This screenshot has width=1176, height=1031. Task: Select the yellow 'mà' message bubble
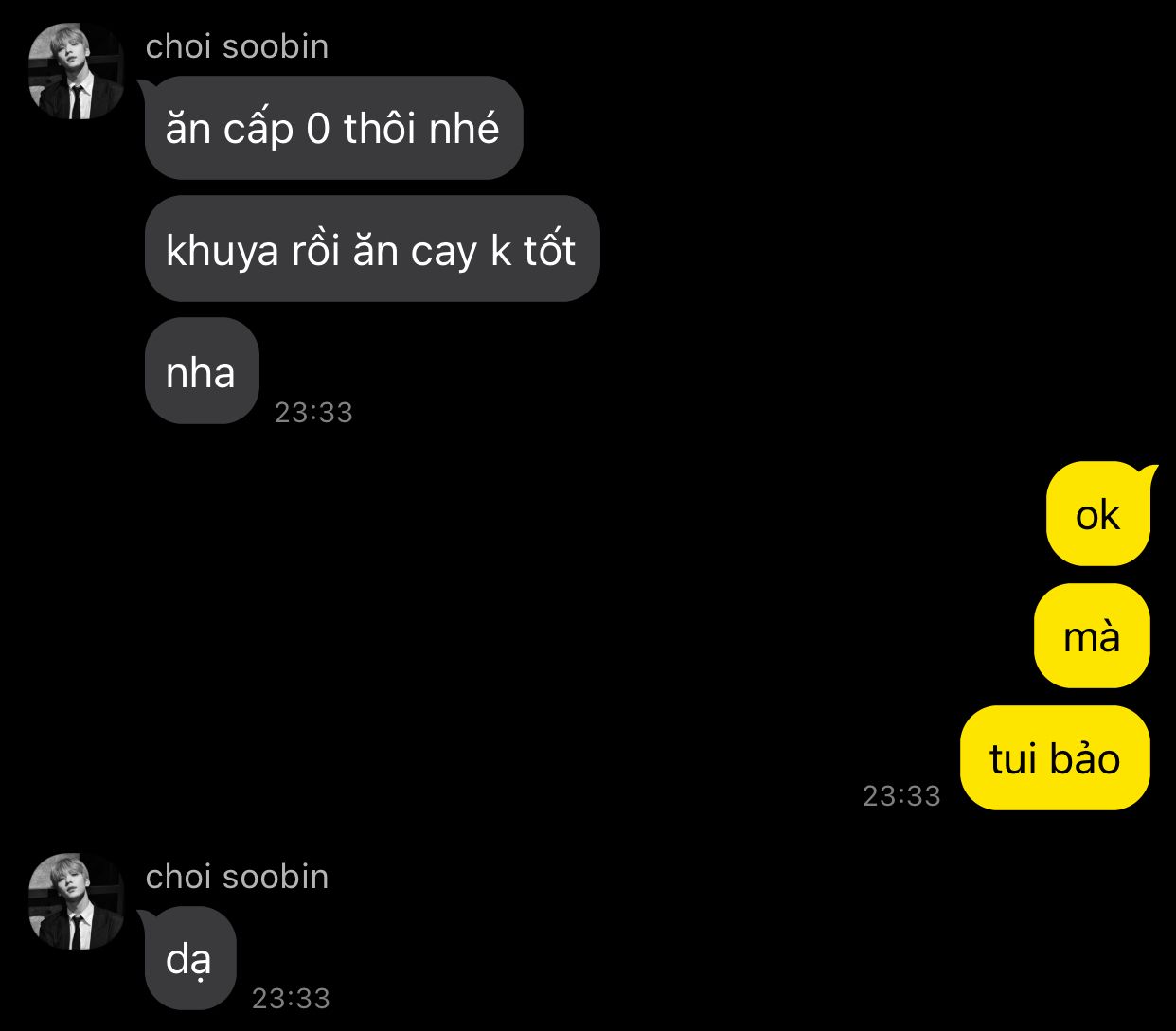[1092, 635]
